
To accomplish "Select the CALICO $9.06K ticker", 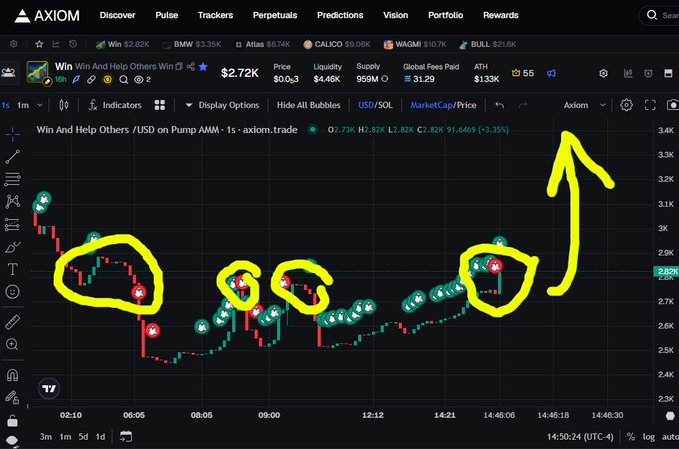I will 337,44.
